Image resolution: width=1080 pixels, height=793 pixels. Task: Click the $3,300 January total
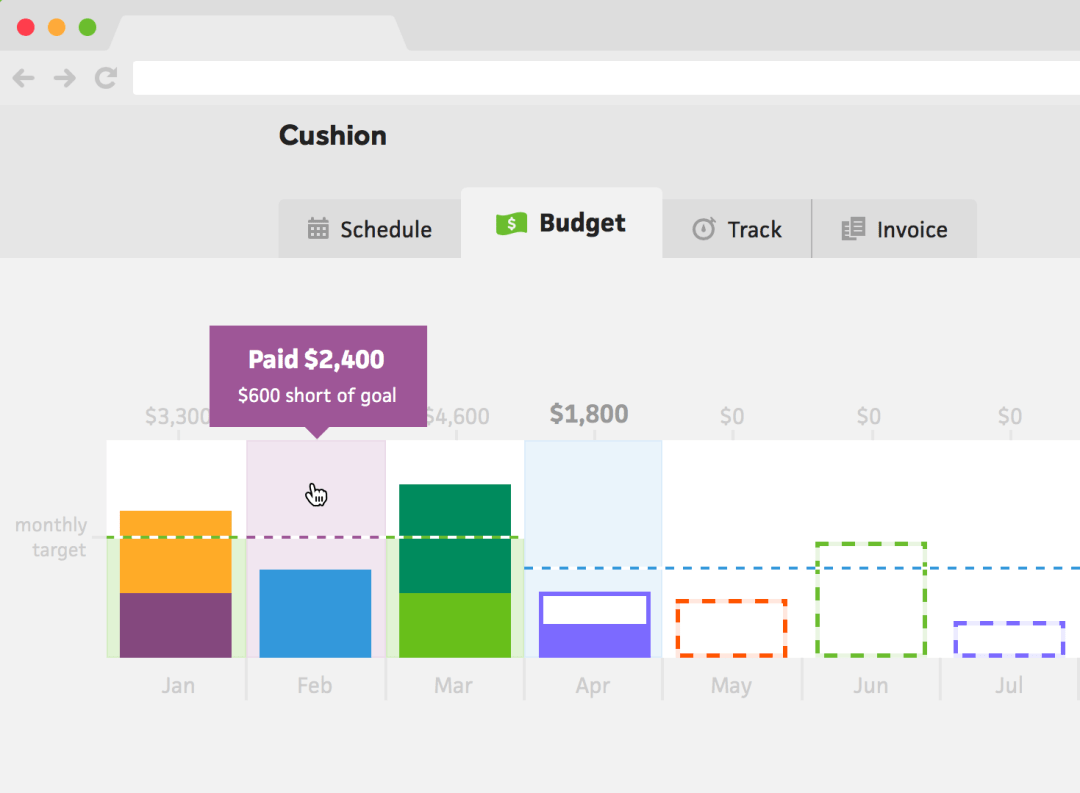click(177, 416)
